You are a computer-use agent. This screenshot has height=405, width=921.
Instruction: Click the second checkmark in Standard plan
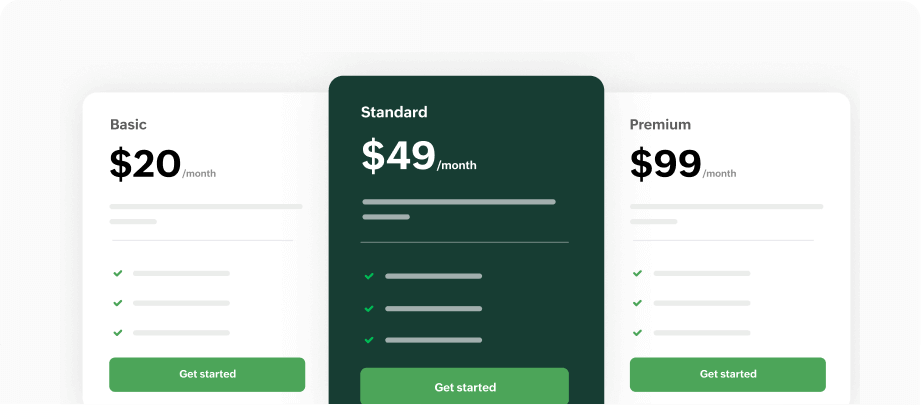(x=369, y=308)
